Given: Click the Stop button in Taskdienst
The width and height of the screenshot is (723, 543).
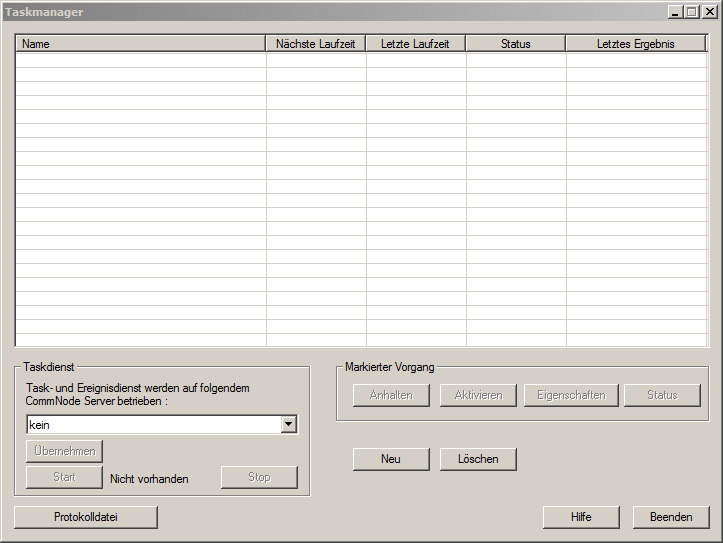Looking at the screenshot, I should (259, 477).
